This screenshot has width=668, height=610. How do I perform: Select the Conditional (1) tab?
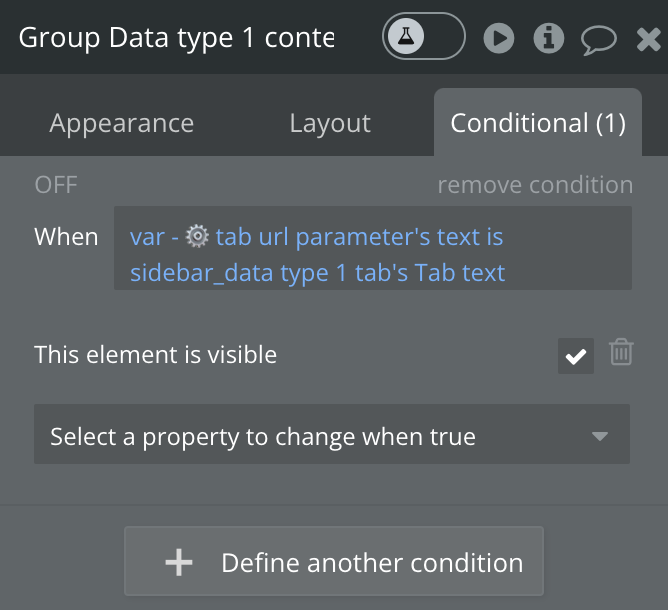(x=538, y=123)
